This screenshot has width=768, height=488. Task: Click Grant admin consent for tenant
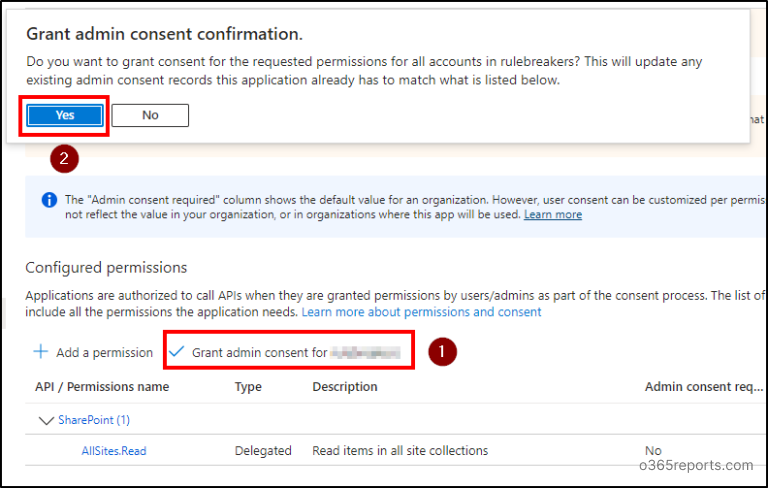(296, 353)
